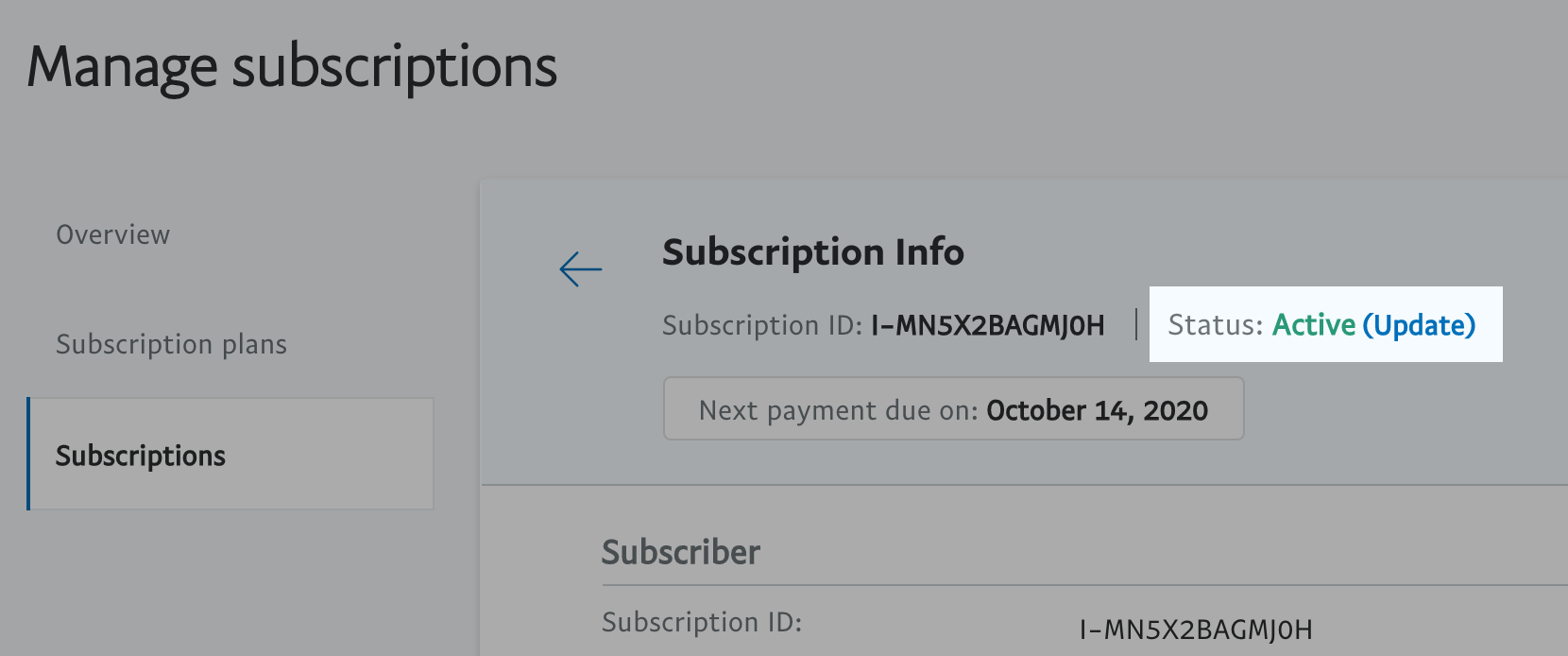Click the blue indicator bar on Subscriptions
This screenshot has height=656, width=1568.
[29, 454]
